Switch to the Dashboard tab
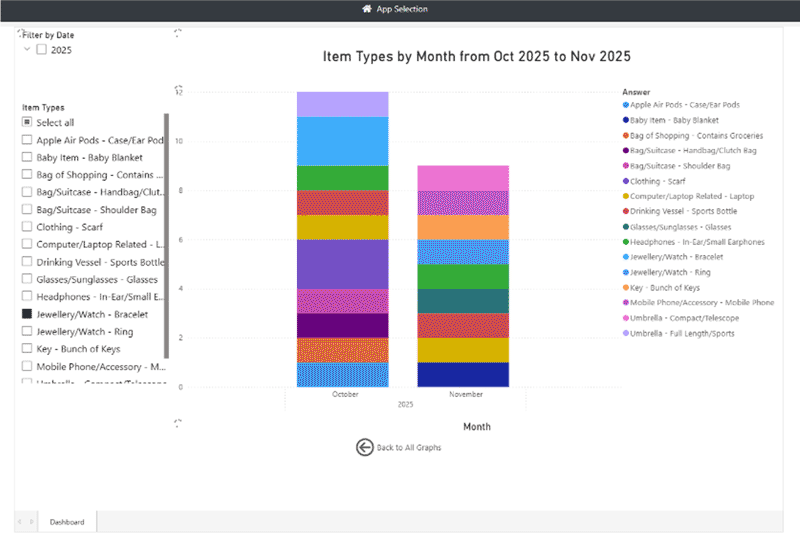Image resolution: width=800 pixels, height=535 pixels. click(x=68, y=522)
